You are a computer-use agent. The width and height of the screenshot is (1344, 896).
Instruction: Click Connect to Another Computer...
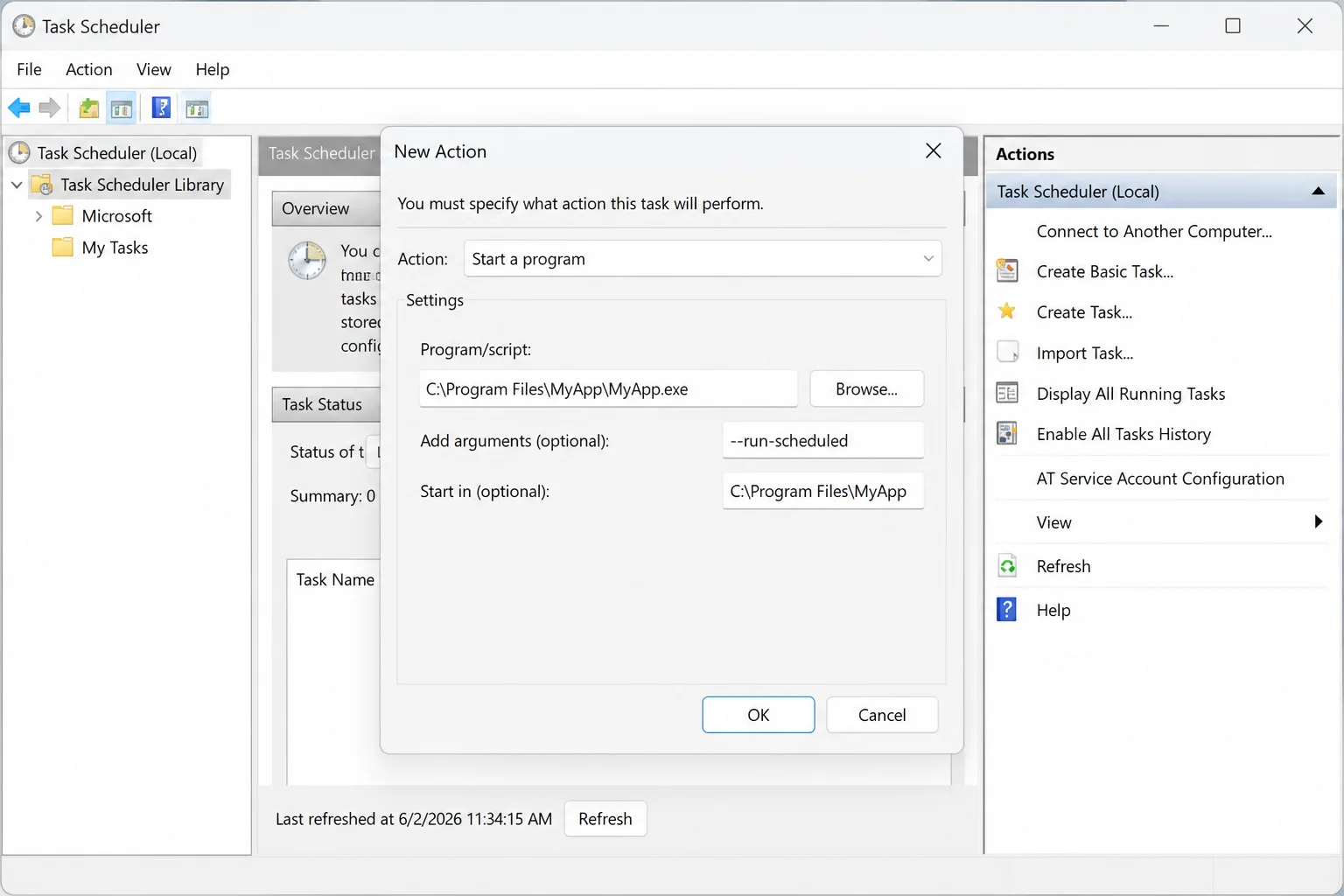click(x=1154, y=231)
